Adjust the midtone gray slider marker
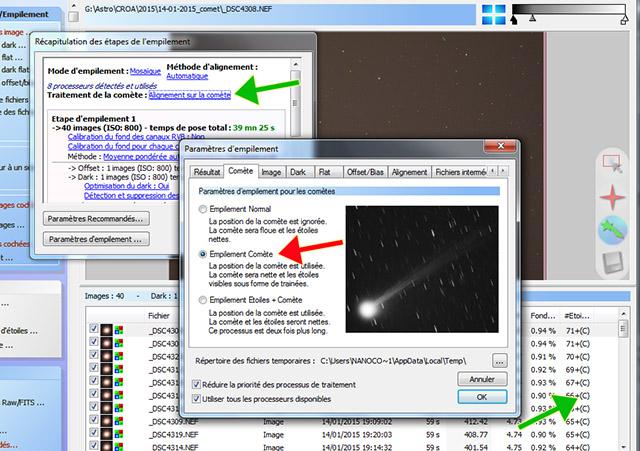Screen dimensions: 640x451 [x=533, y=18]
